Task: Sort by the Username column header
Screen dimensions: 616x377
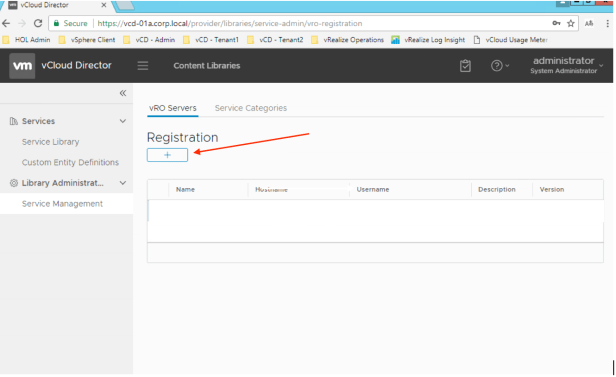Action: click(373, 189)
